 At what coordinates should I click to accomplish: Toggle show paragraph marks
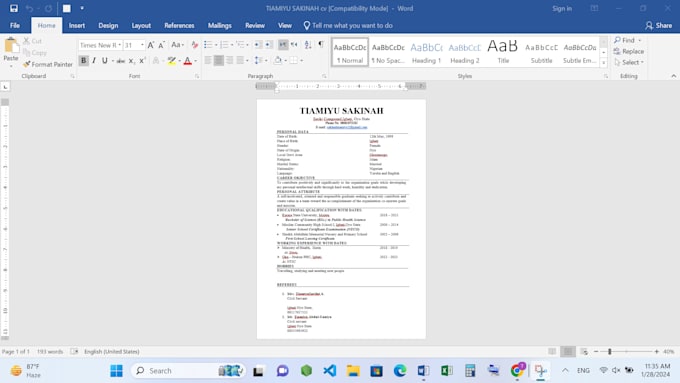coord(321,45)
